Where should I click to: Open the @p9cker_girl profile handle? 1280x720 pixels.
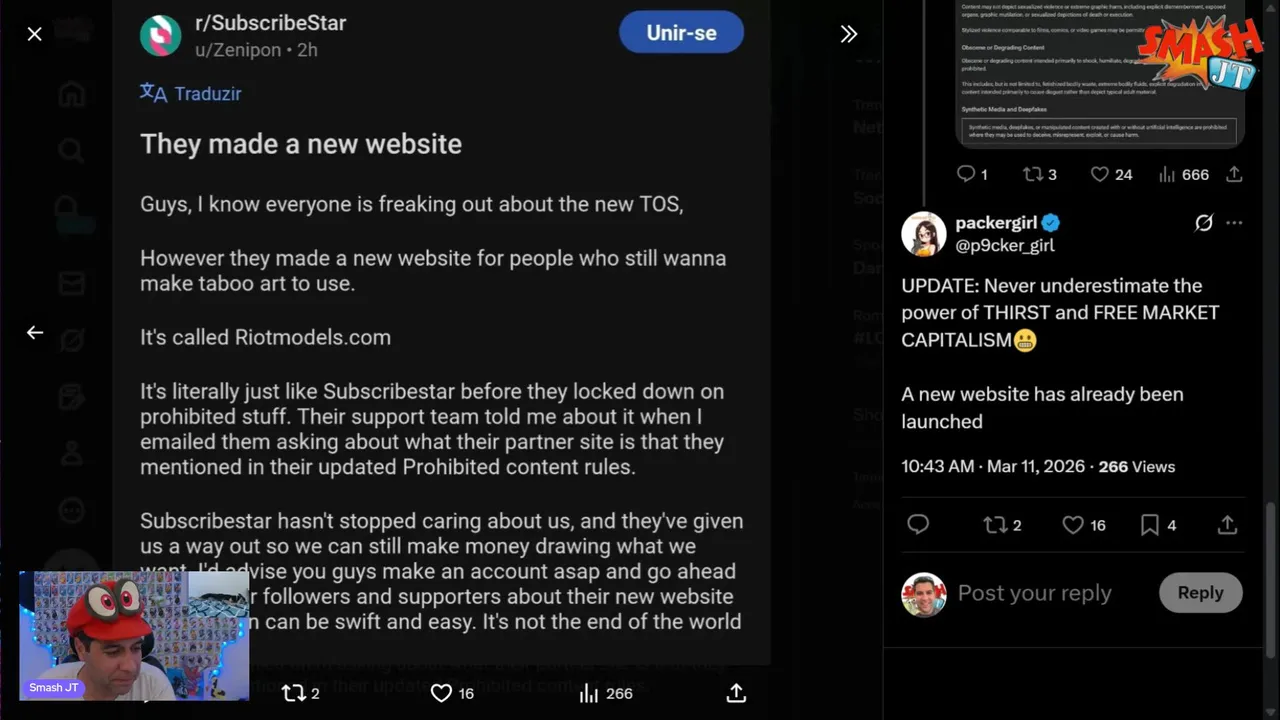[x=1005, y=246]
